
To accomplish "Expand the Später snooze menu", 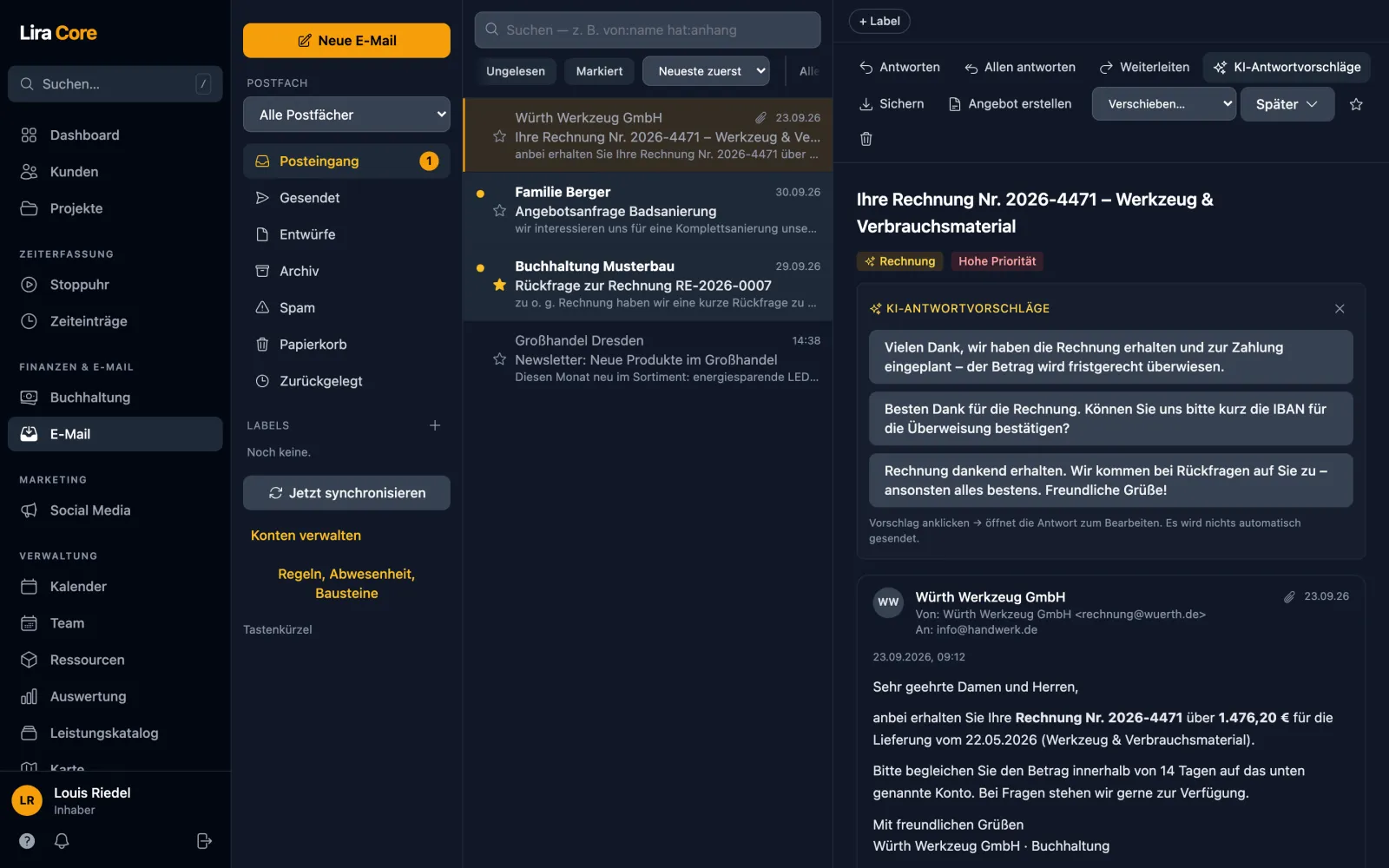I will point(1287,104).
